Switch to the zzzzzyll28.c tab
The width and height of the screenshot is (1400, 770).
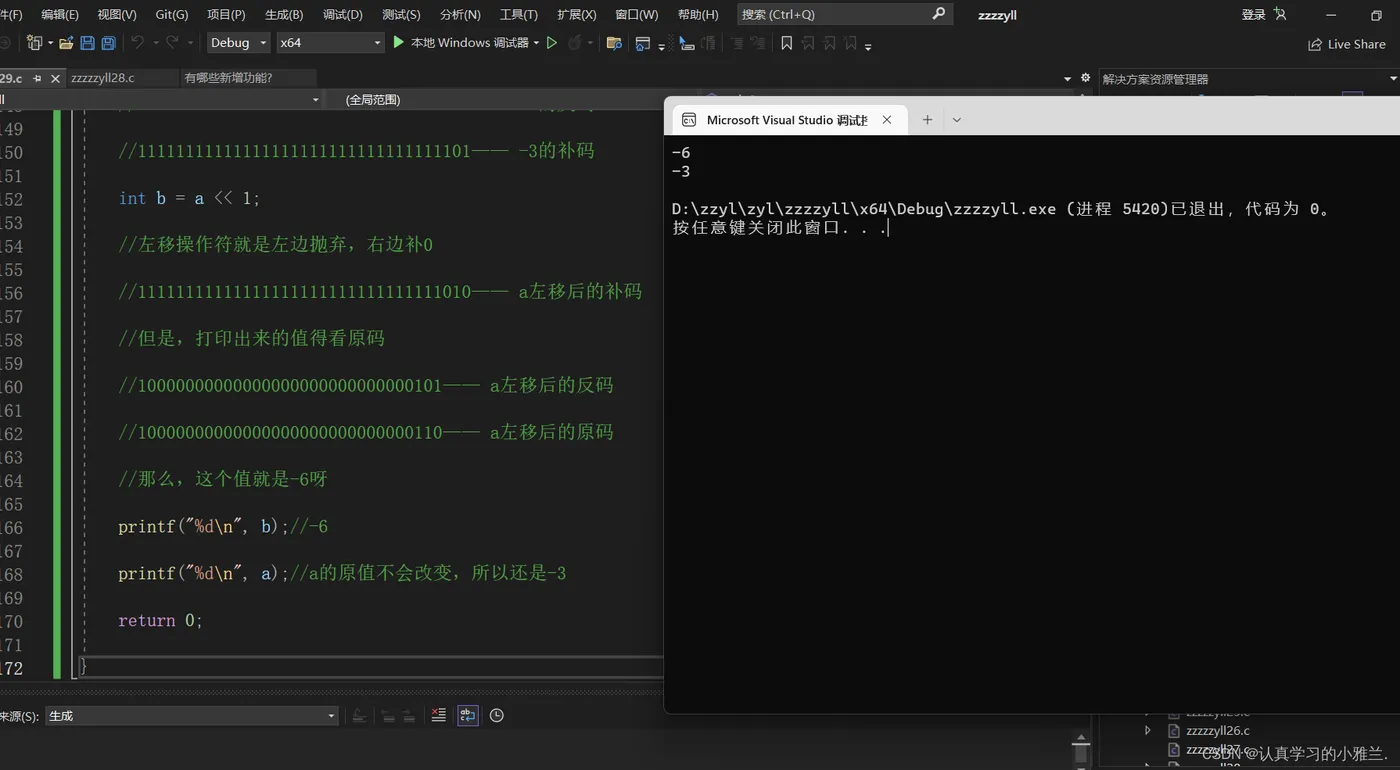tap(103, 78)
